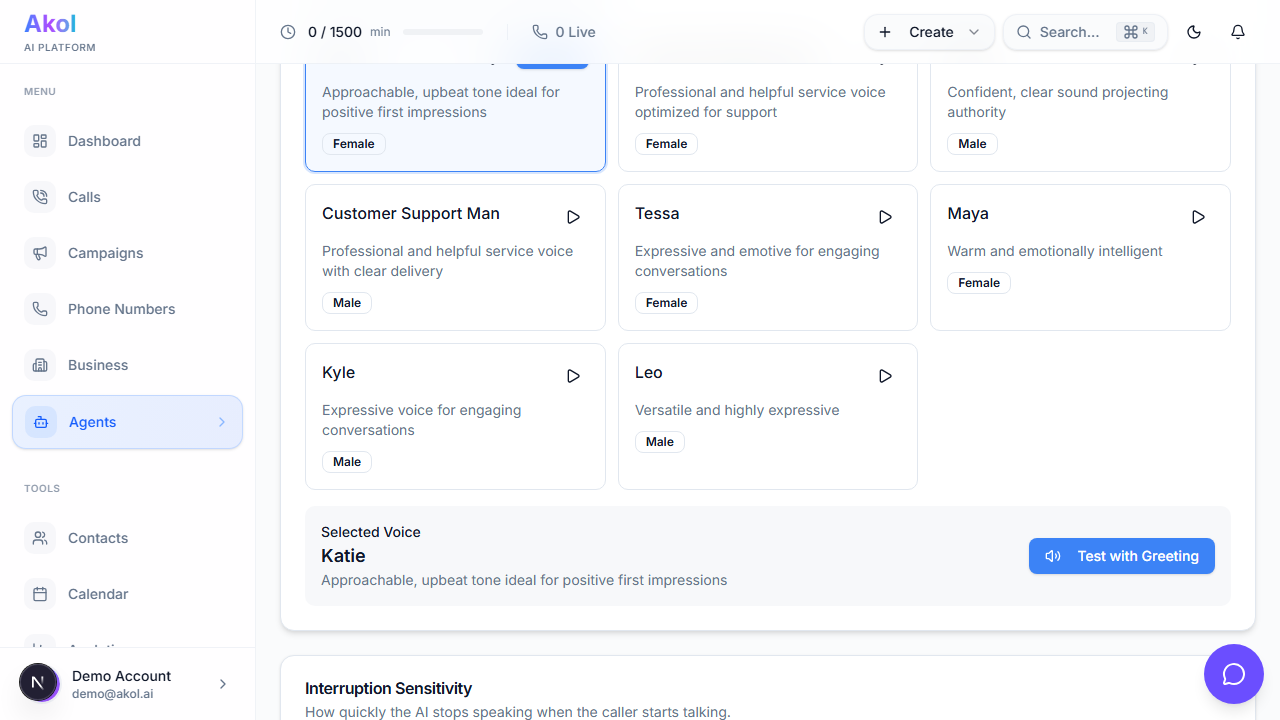Play Tessa voice sample
Image resolution: width=1280 pixels, height=720 pixels.
[x=885, y=217]
